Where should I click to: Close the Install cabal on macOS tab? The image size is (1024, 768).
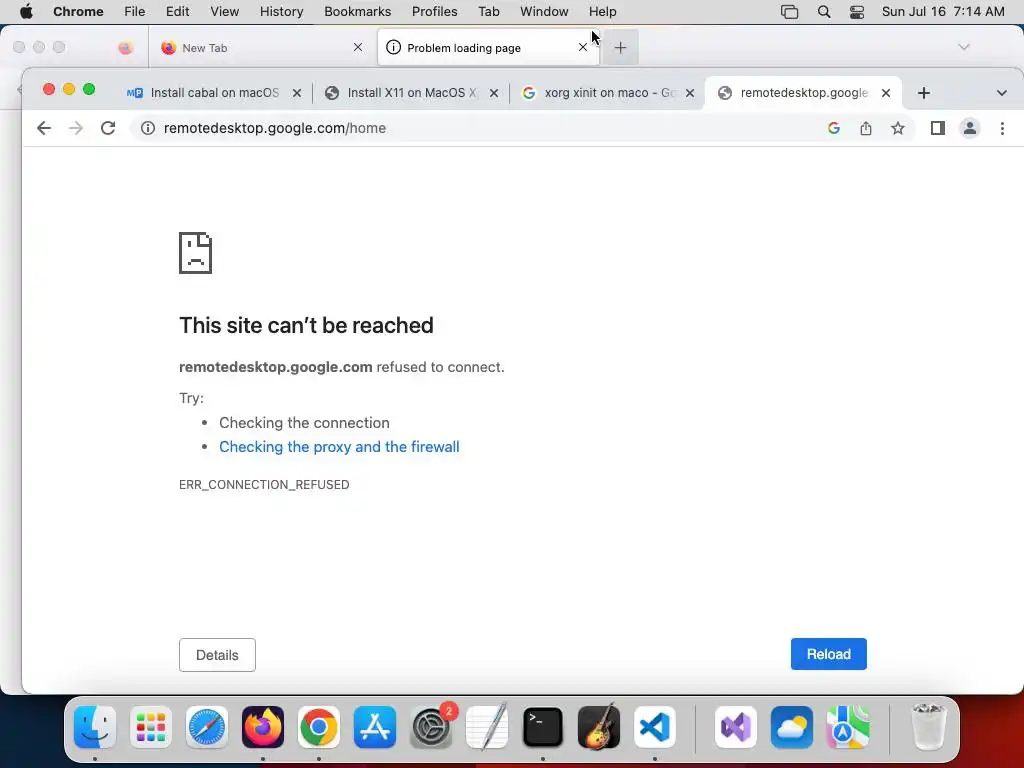[296, 93]
